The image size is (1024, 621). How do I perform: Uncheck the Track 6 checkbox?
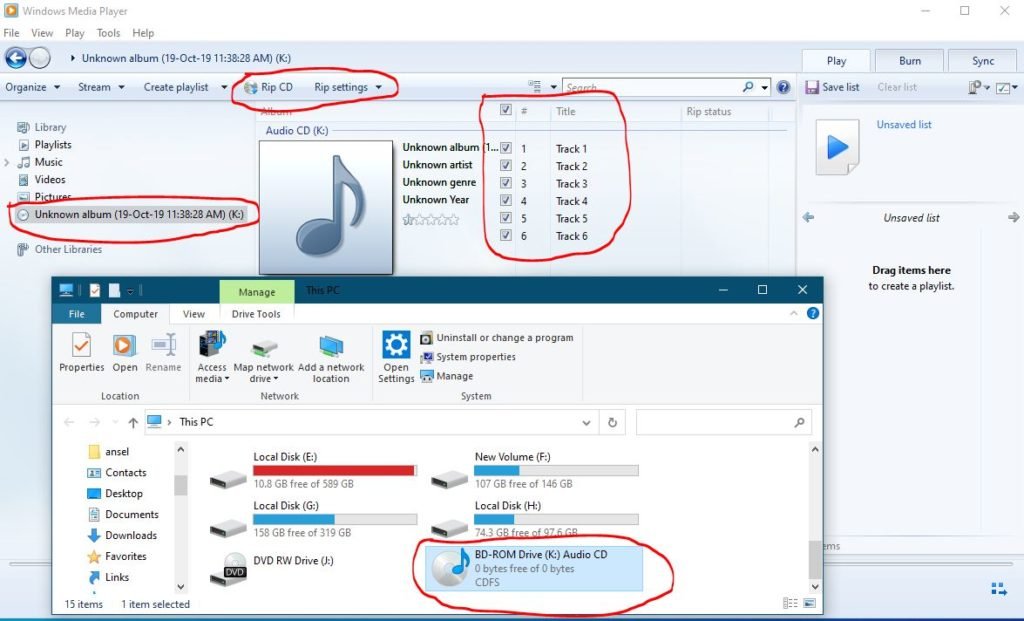click(505, 235)
